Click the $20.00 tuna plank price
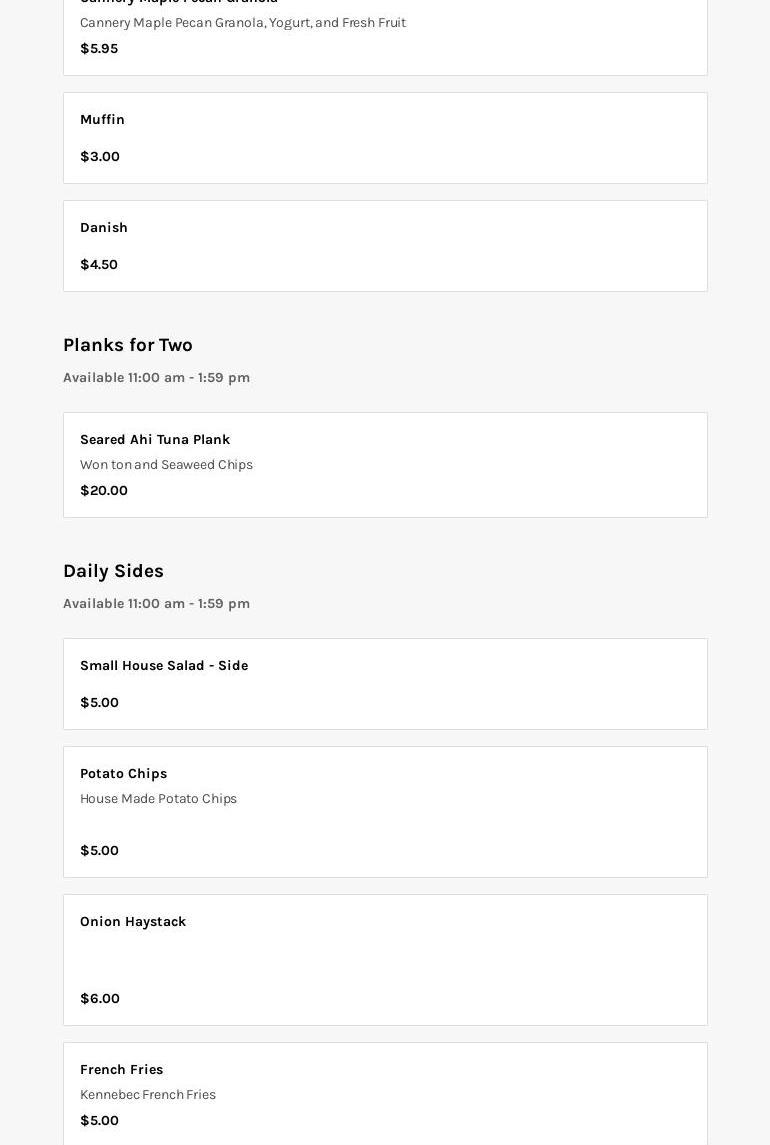770x1145 pixels. click(104, 491)
